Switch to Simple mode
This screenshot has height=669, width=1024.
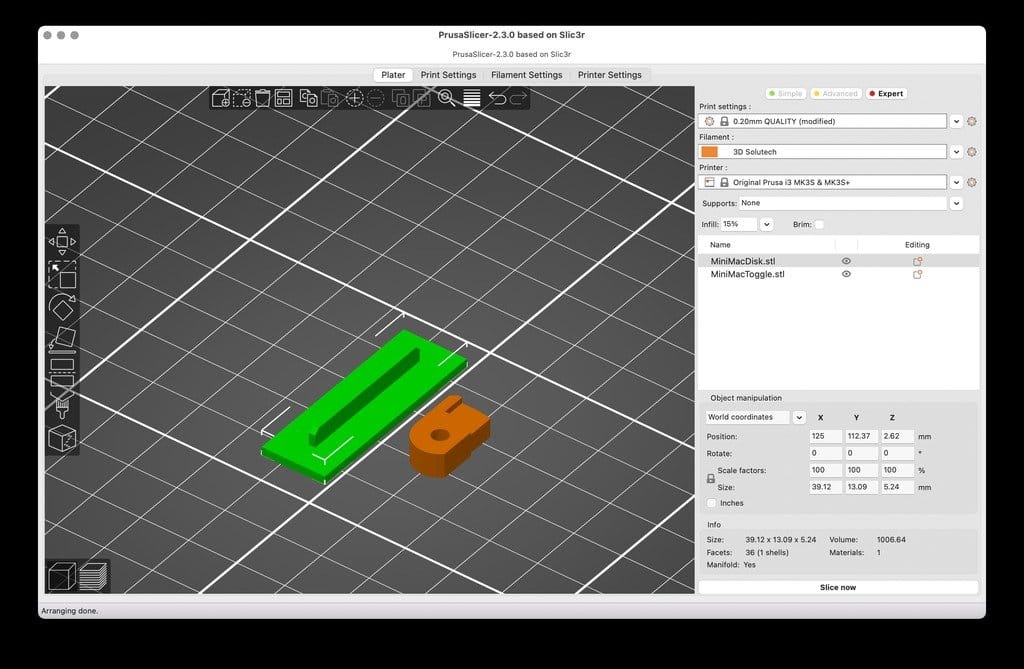point(786,93)
